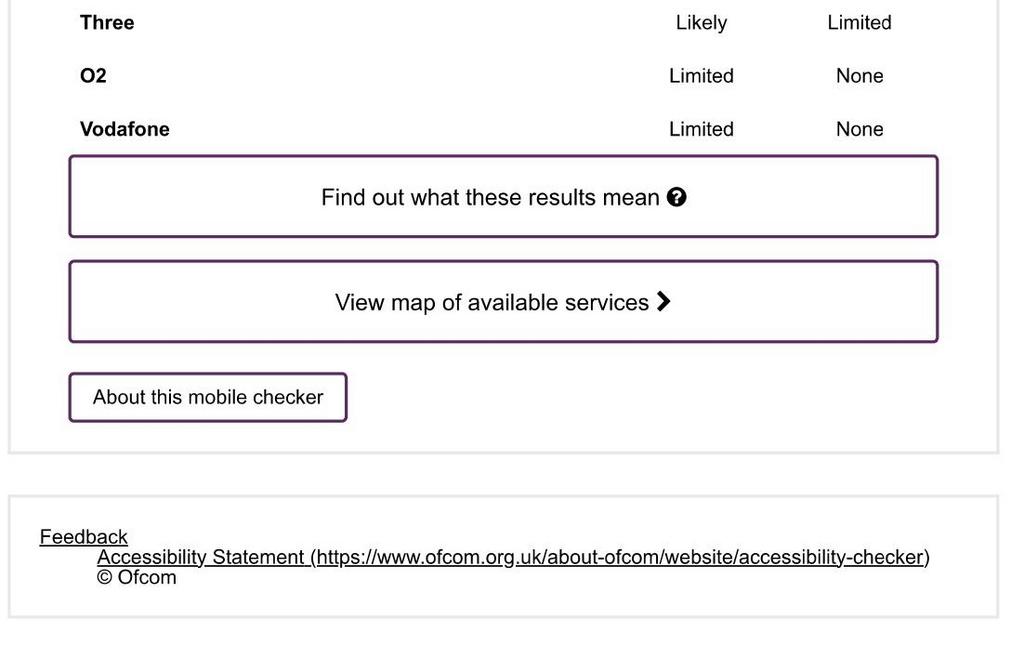
Task: Click O2's Limited coverage result
Action: (x=701, y=76)
